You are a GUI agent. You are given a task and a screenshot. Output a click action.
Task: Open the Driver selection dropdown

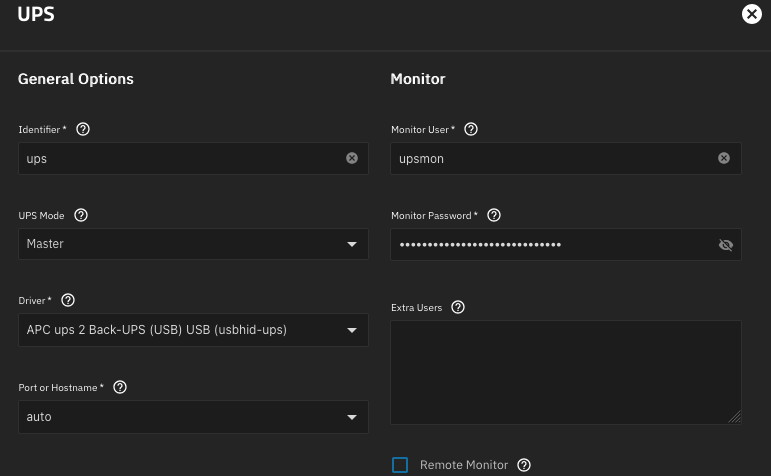351,330
